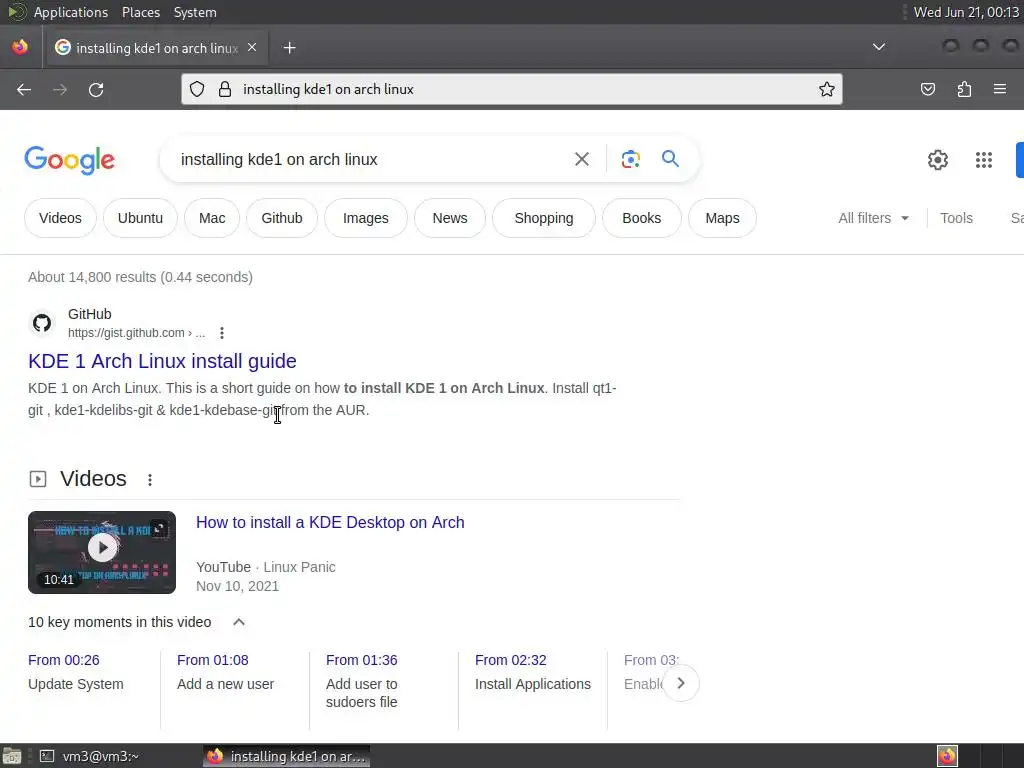
Task: Switch to Books results
Action: (x=642, y=218)
